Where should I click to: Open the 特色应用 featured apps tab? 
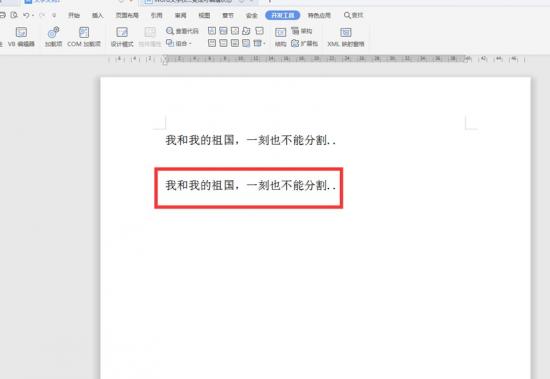point(319,15)
